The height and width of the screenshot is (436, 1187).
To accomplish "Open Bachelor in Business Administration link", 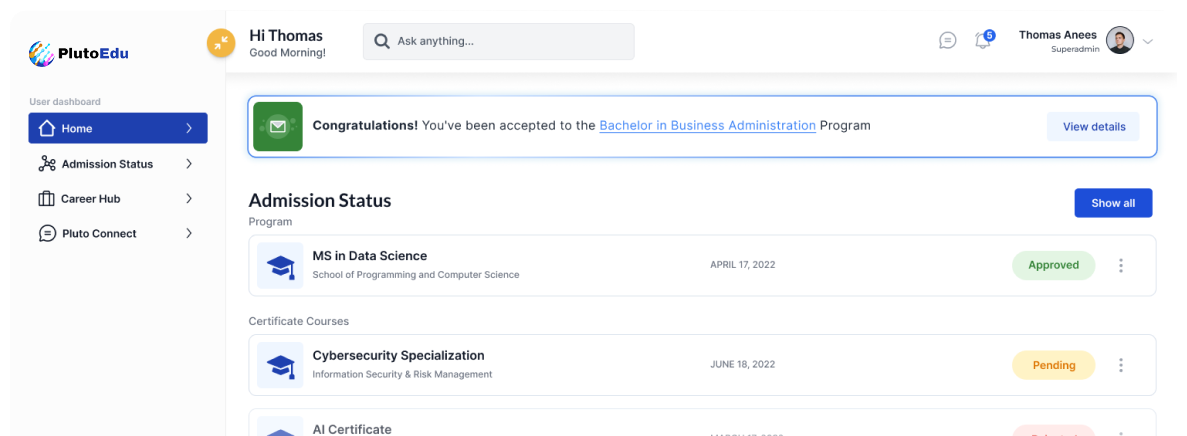I will click(x=707, y=126).
